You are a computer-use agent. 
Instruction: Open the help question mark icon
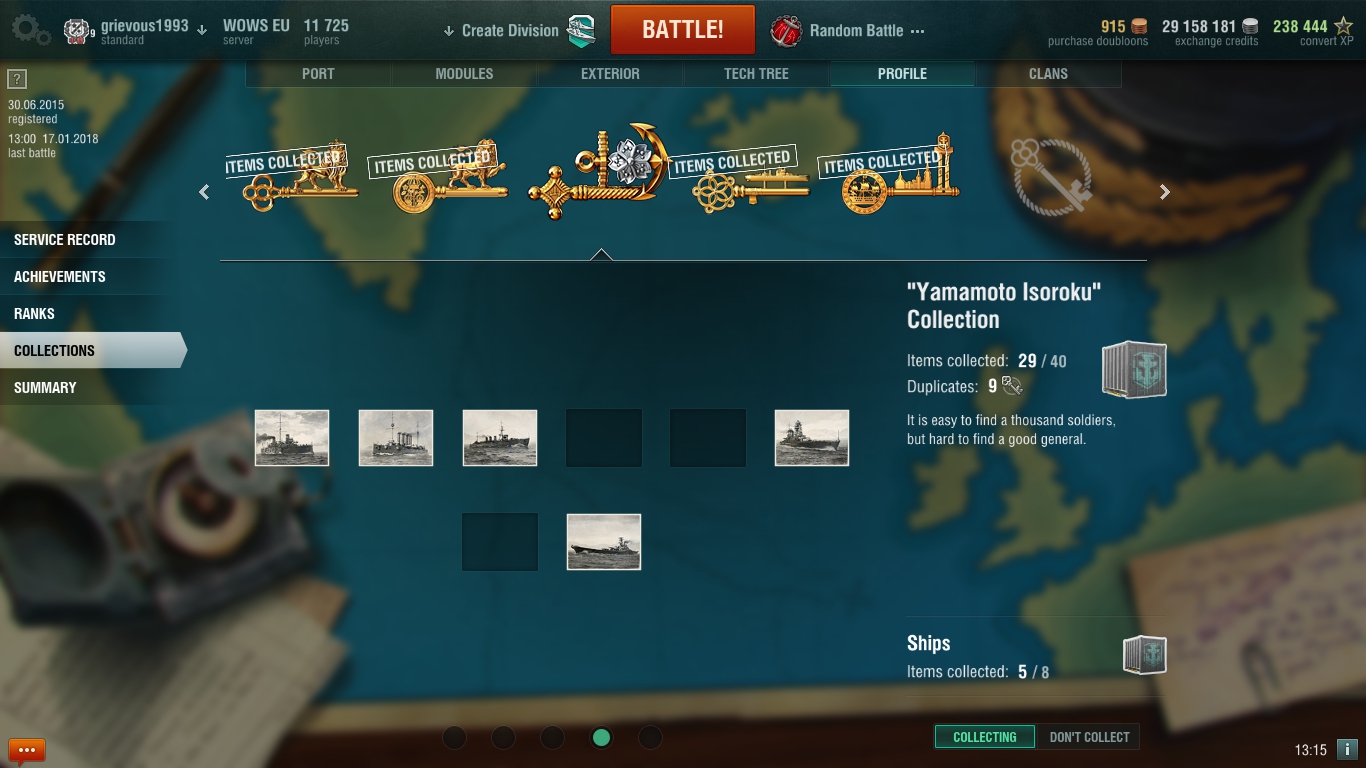tap(17, 80)
